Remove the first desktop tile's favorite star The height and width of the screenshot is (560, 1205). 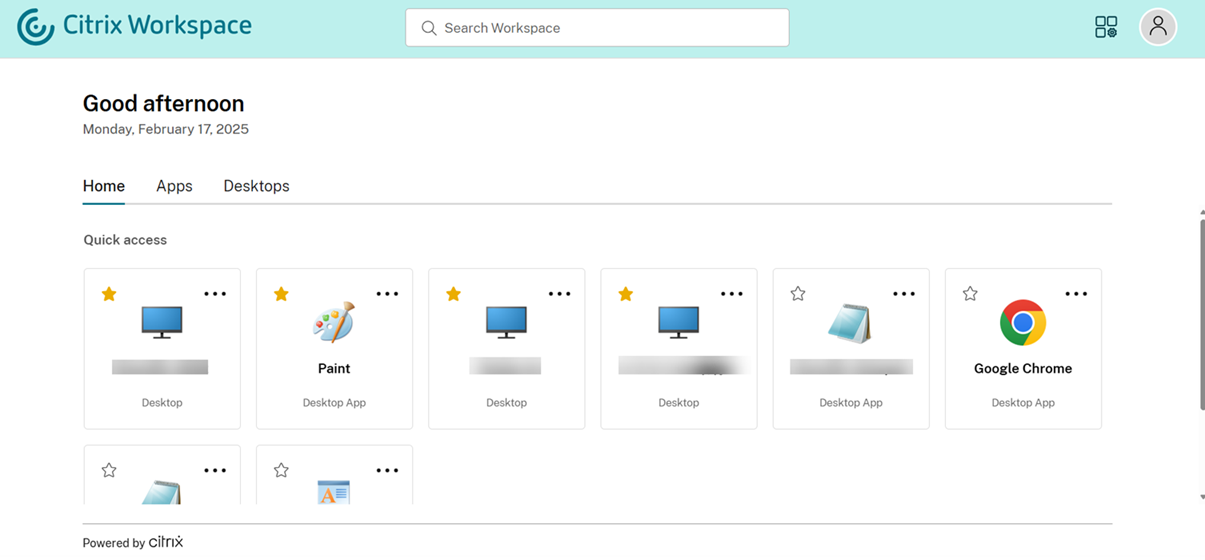click(x=109, y=294)
